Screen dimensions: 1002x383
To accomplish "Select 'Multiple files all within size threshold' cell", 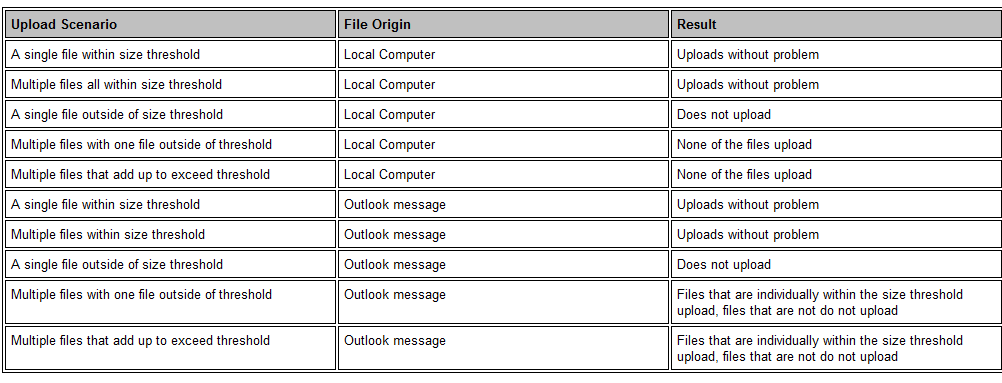I will [170, 84].
